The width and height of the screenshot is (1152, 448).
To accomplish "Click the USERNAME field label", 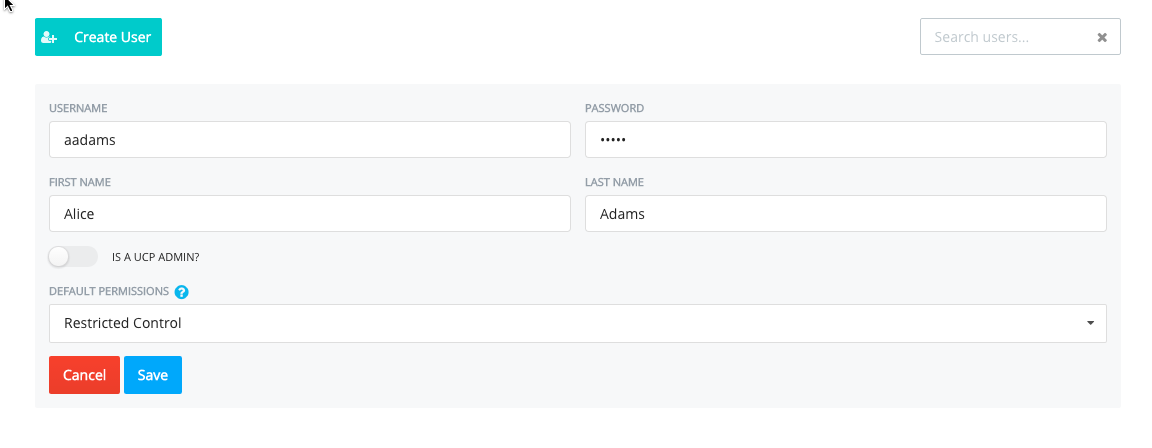I will click(x=78, y=108).
